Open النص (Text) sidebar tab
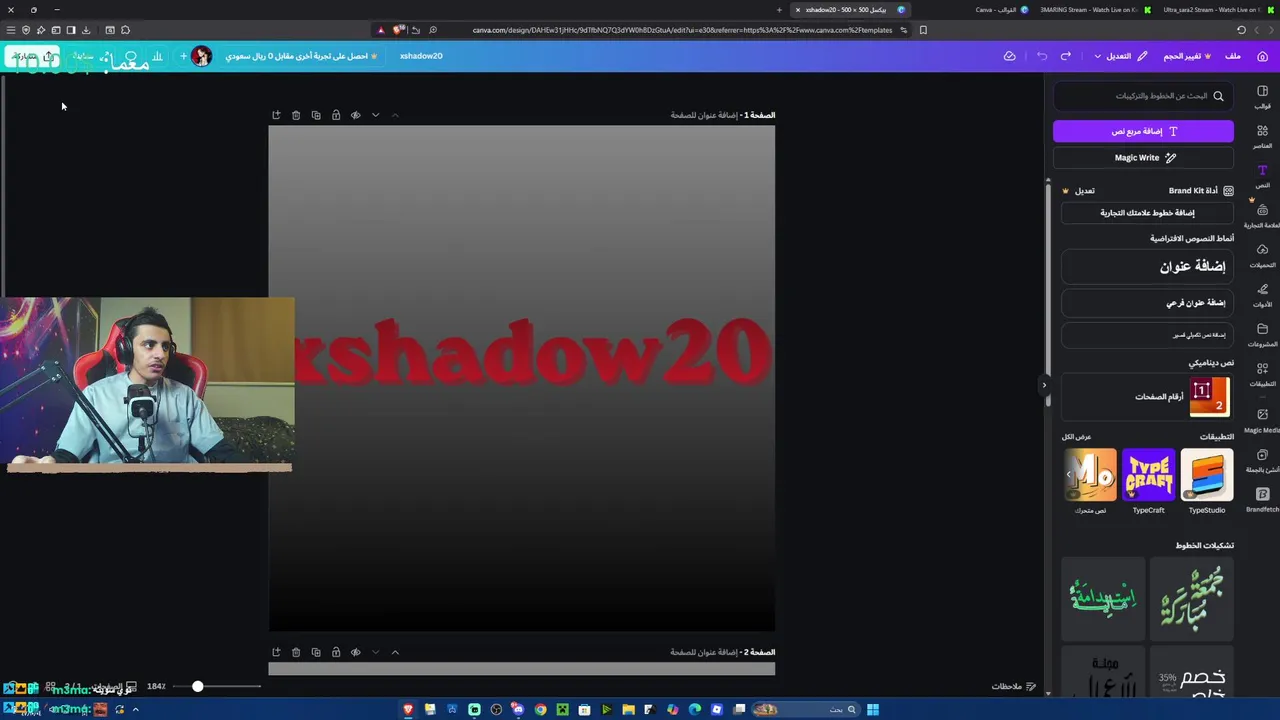Image resolution: width=1280 pixels, height=720 pixels. tap(1262, 176)
